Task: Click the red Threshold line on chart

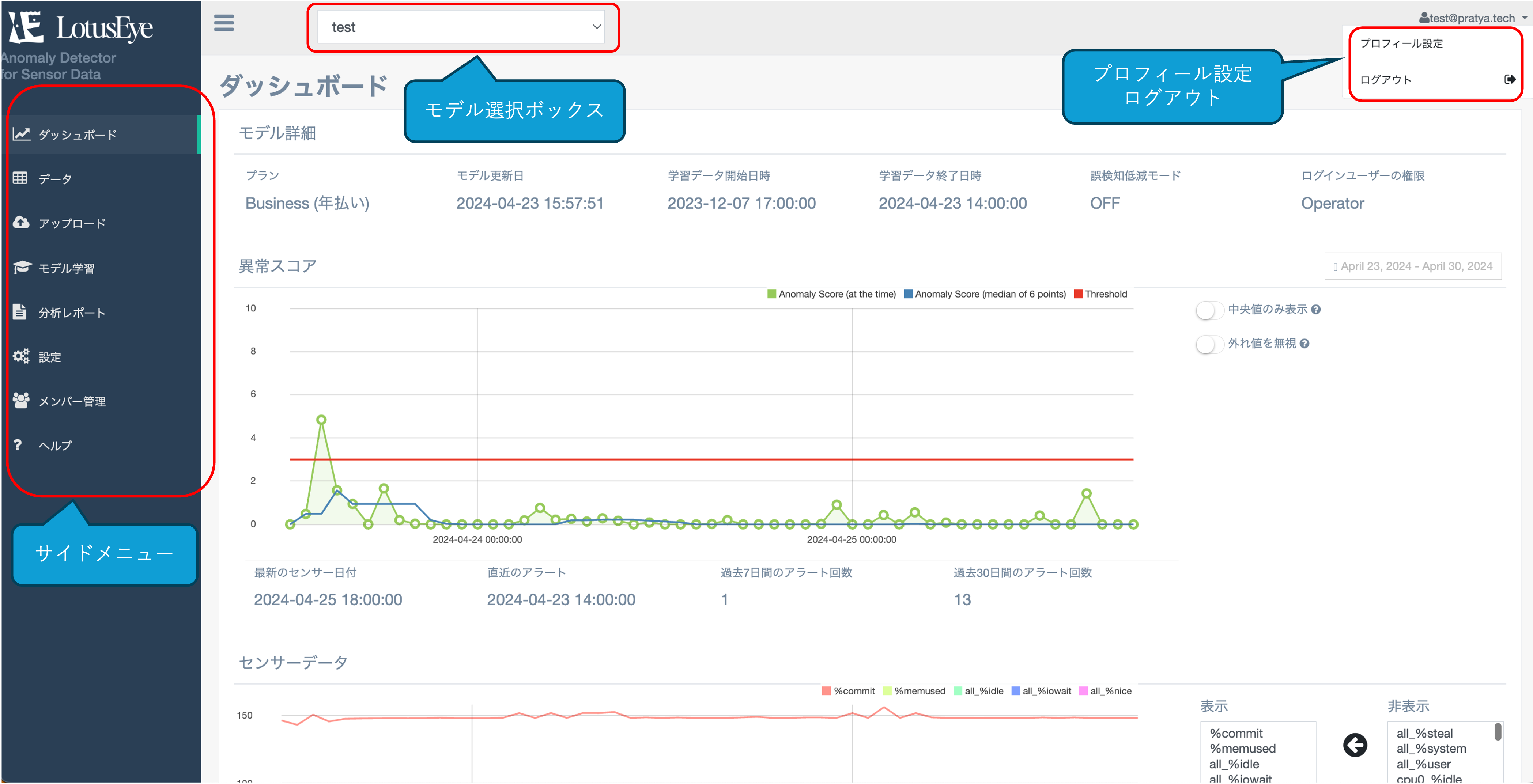Action: (711, 459)
